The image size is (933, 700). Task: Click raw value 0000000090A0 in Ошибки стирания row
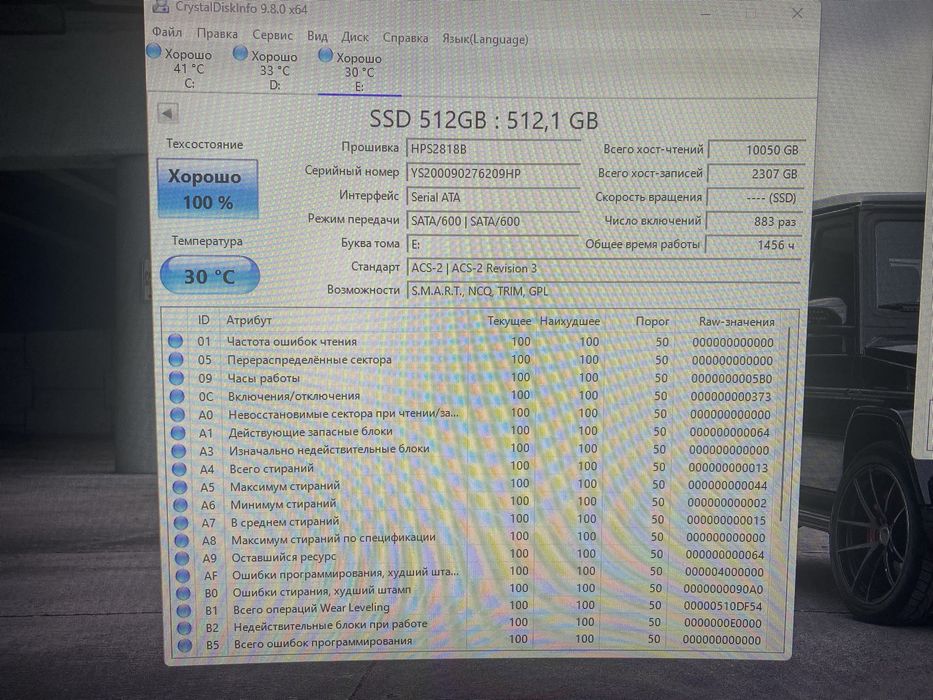(723, 589)
